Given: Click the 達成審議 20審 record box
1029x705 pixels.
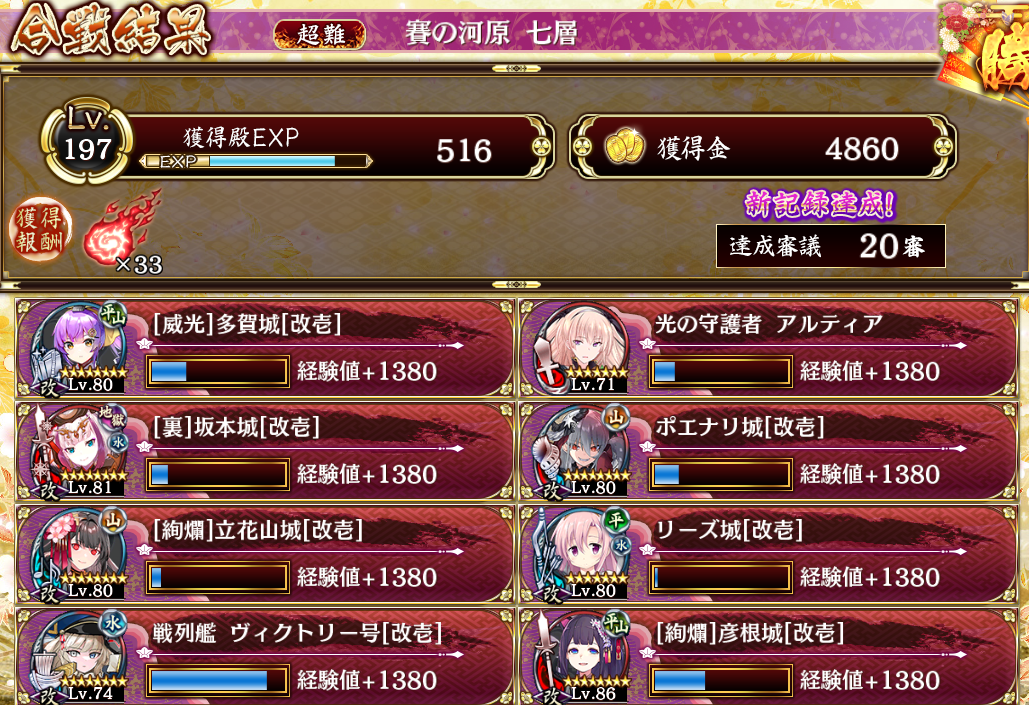Looking at the screenshot, I should 830,246.
